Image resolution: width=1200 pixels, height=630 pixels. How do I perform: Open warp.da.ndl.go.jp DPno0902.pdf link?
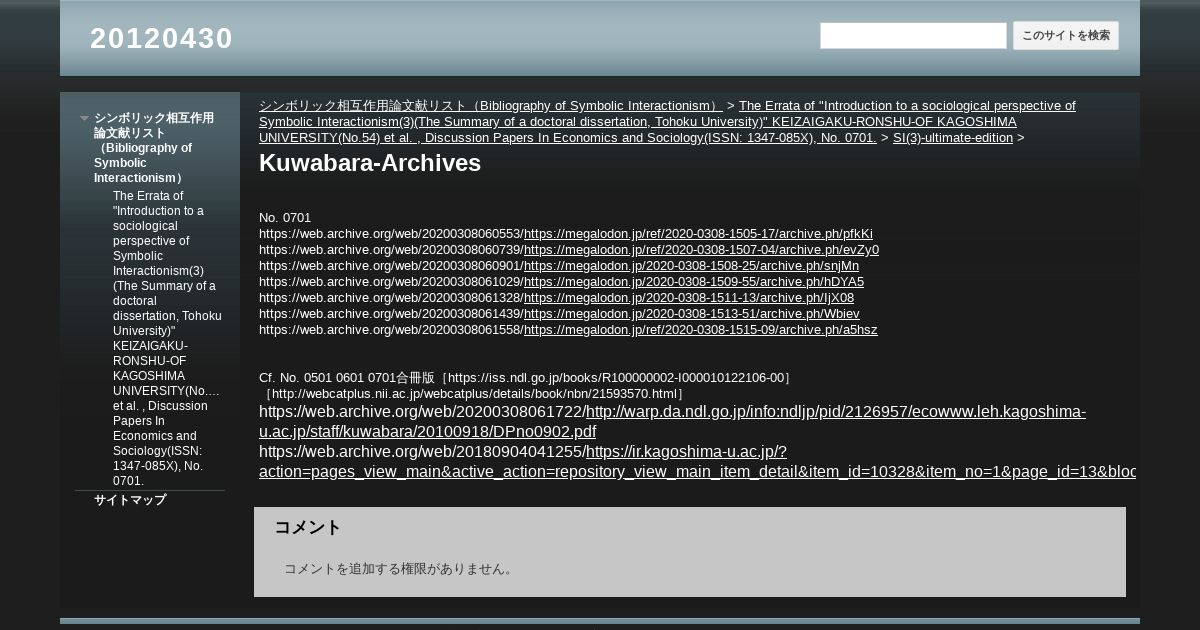pyautogui.click(x=672, y=422)
